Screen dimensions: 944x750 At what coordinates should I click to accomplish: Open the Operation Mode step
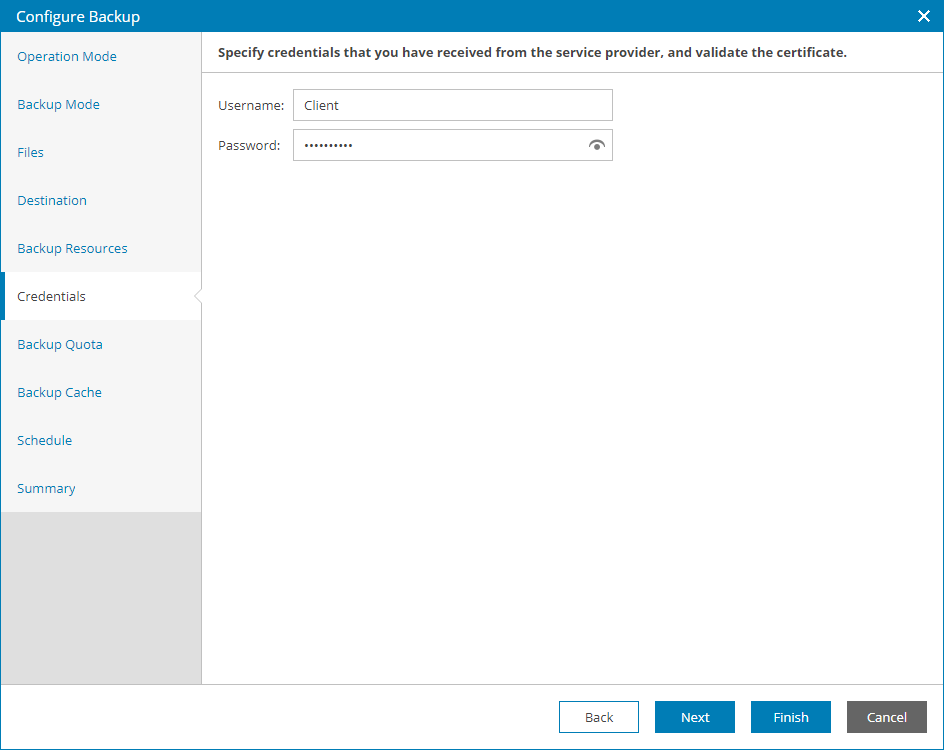67,57
